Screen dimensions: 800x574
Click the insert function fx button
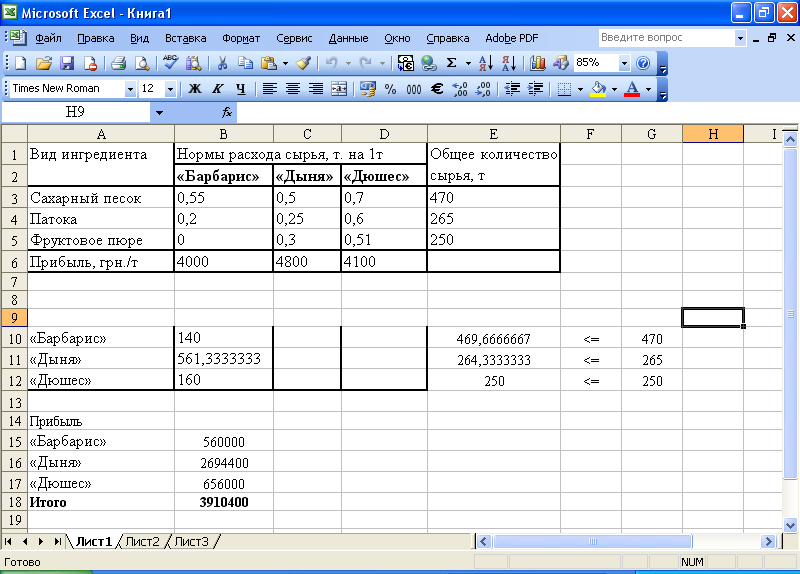click(227, 112)
